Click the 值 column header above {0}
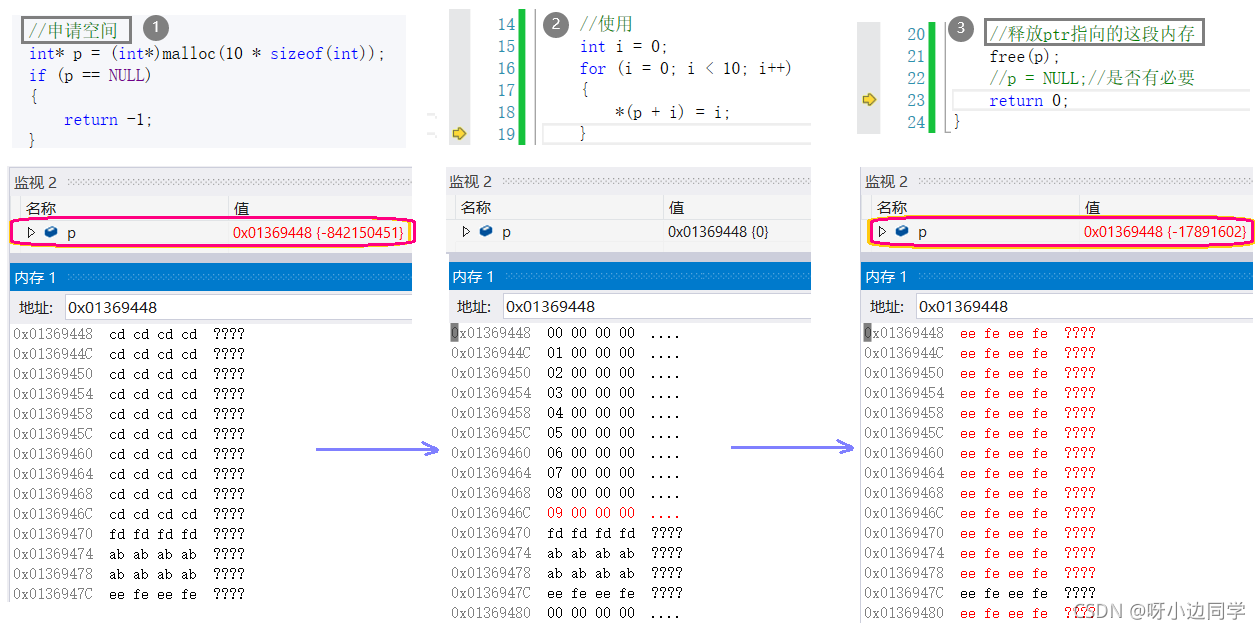Image resolution: width=1260 pixels, height=629 pixels. click(x=677, y=208)
